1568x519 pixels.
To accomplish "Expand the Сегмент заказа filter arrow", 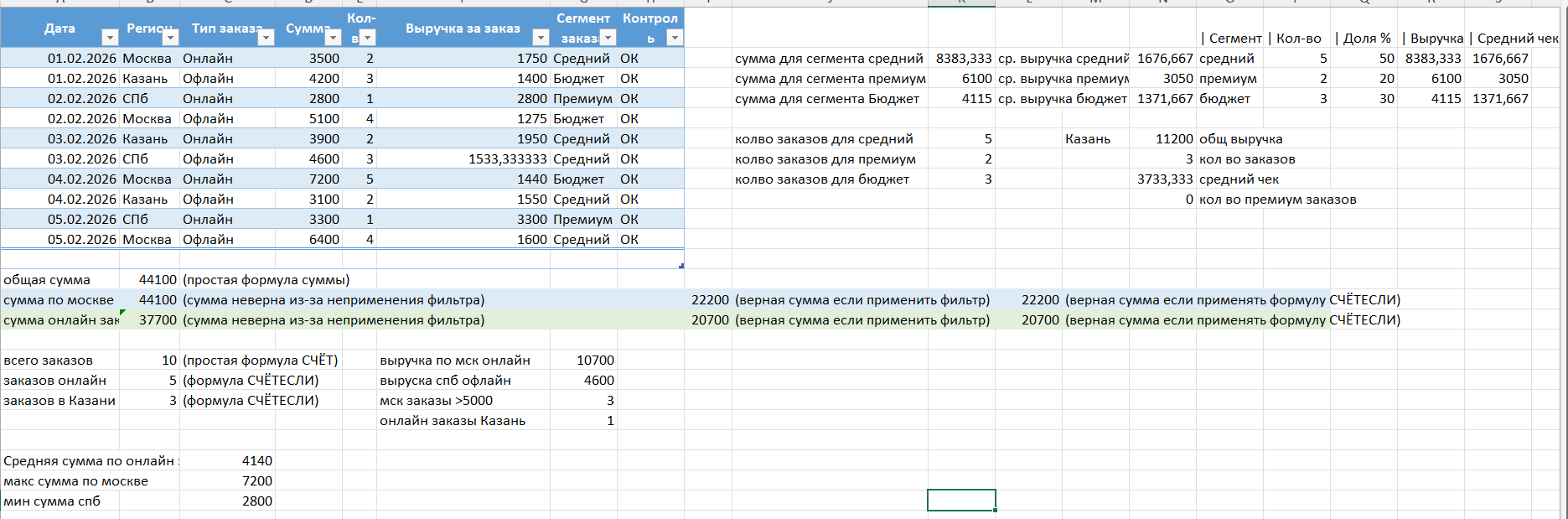I will tap(608, 38).
